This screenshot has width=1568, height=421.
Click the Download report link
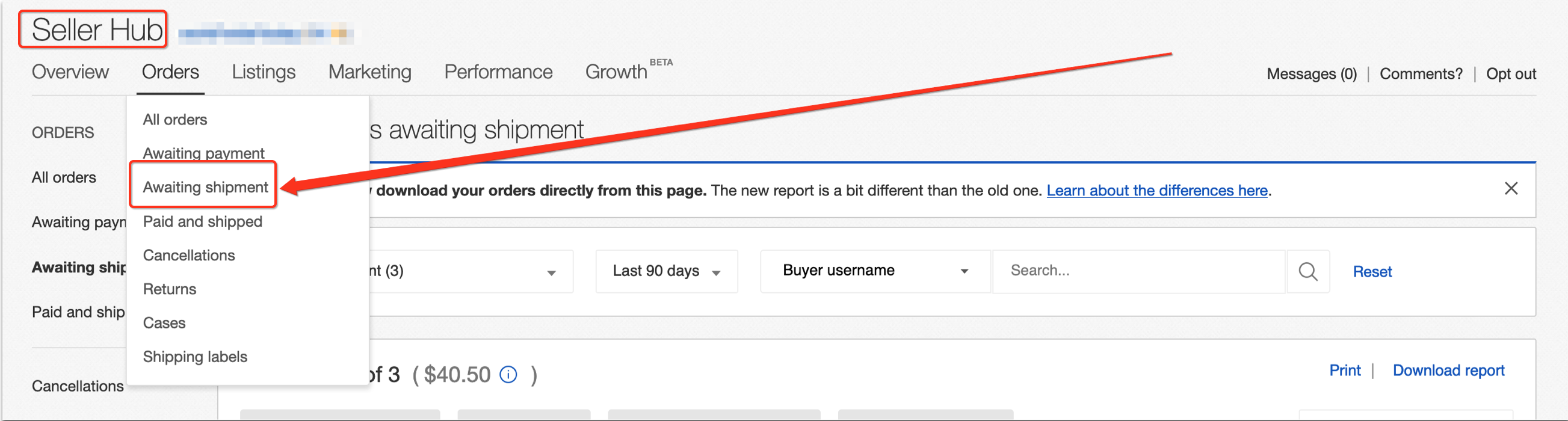1448,370
